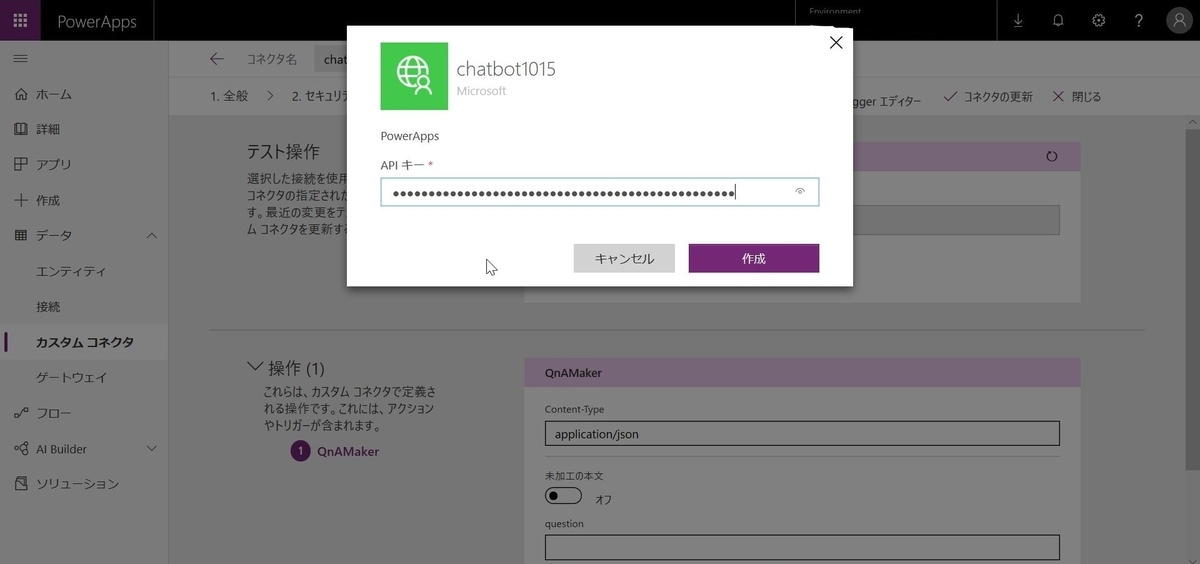This screenshot has height=564, width=1200.
Task: Close the chatbot1015 dialog with X
Action: pos(836,42)
